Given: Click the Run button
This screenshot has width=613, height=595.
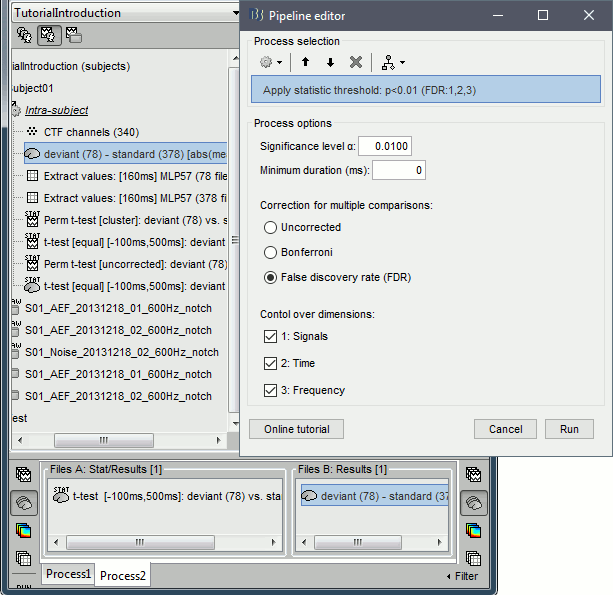Looking at the screenshot, I should click(569, 429).
